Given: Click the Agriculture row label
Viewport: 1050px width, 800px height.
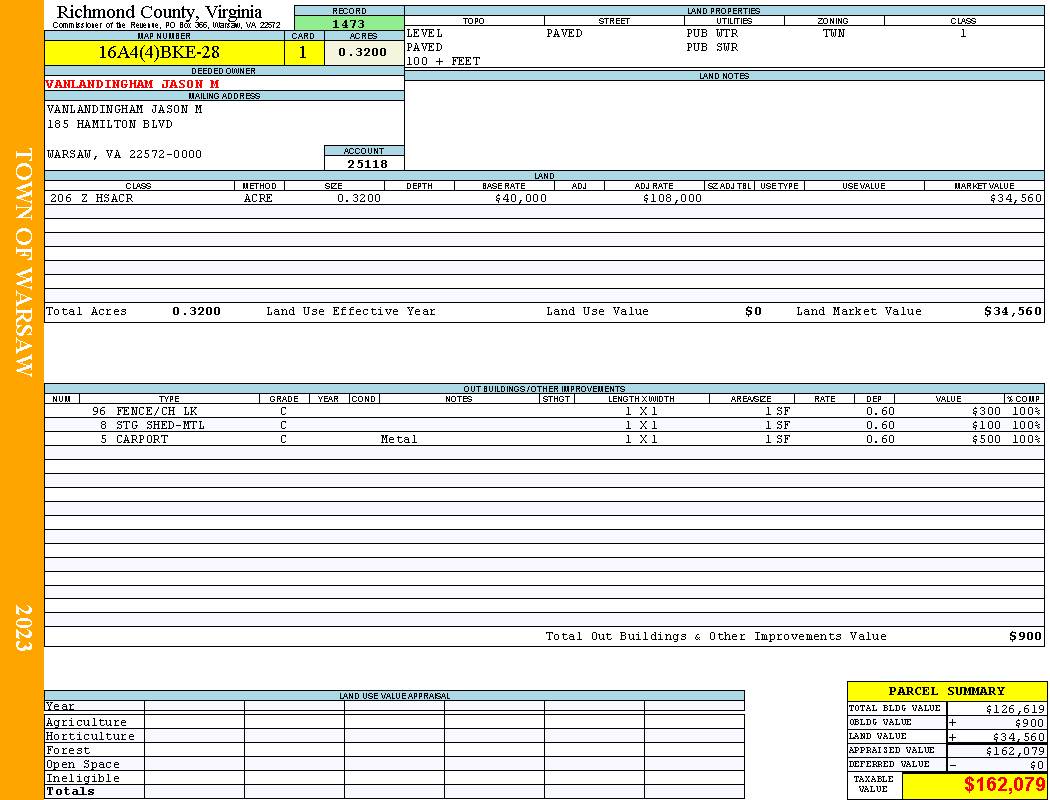Looking at the screenshot, I should coord(86,722).
